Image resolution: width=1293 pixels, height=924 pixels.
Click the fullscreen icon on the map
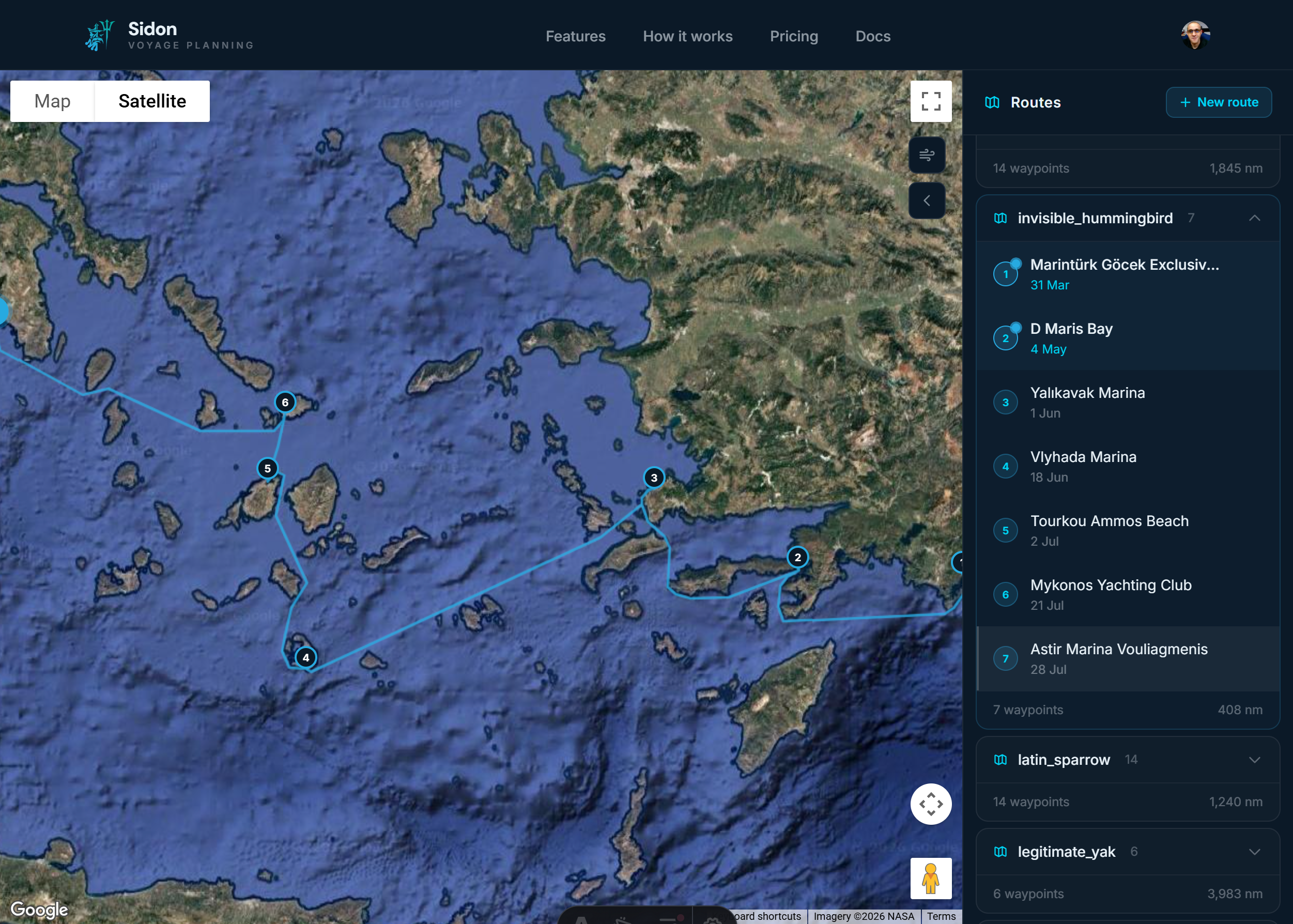coord(931,101)
